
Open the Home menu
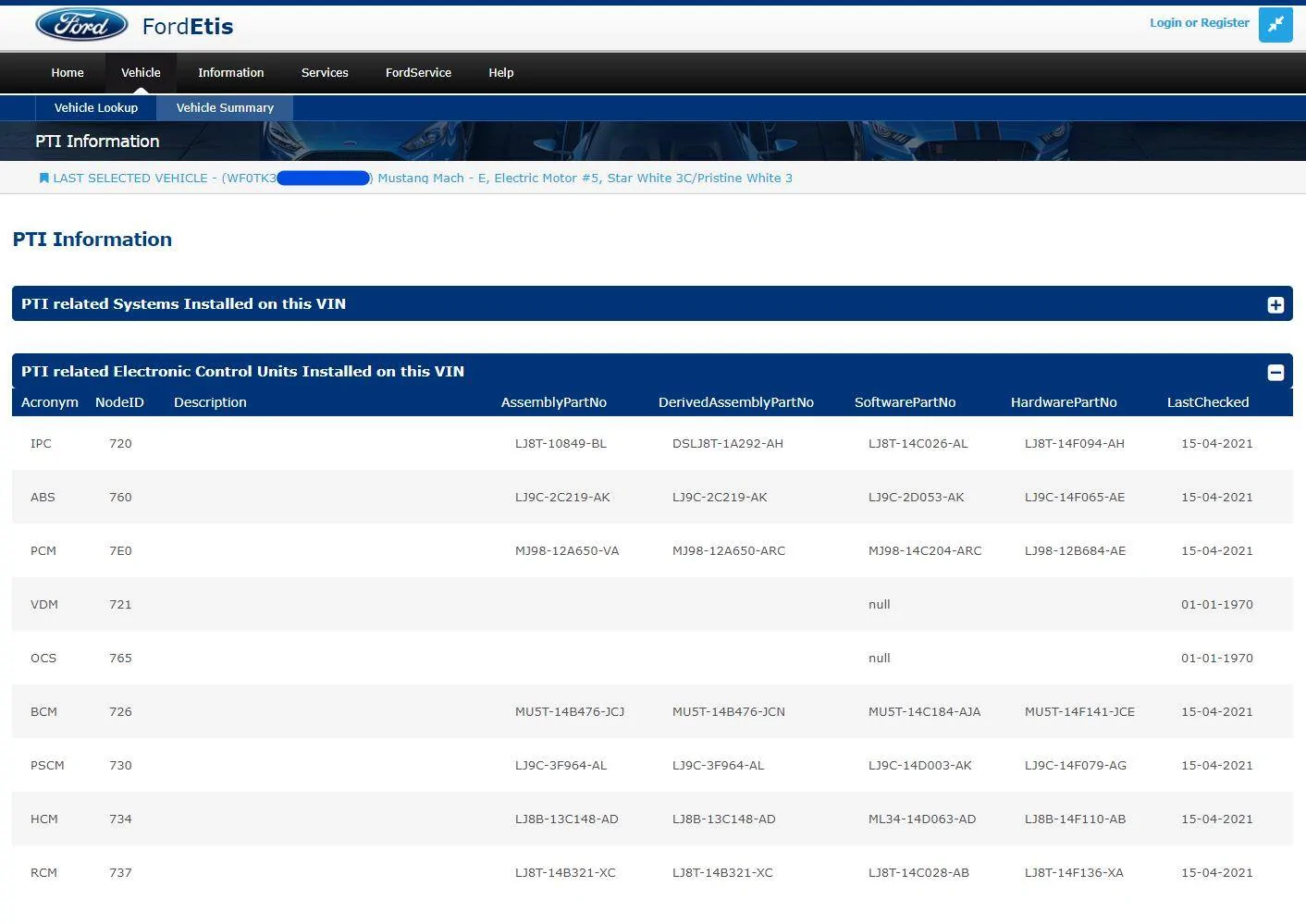coord(68,72)
